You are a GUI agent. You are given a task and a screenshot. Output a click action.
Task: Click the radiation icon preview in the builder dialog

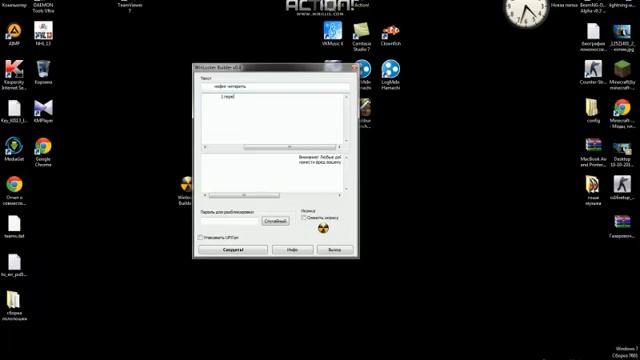pyautogui.click(x=323, y=228)
